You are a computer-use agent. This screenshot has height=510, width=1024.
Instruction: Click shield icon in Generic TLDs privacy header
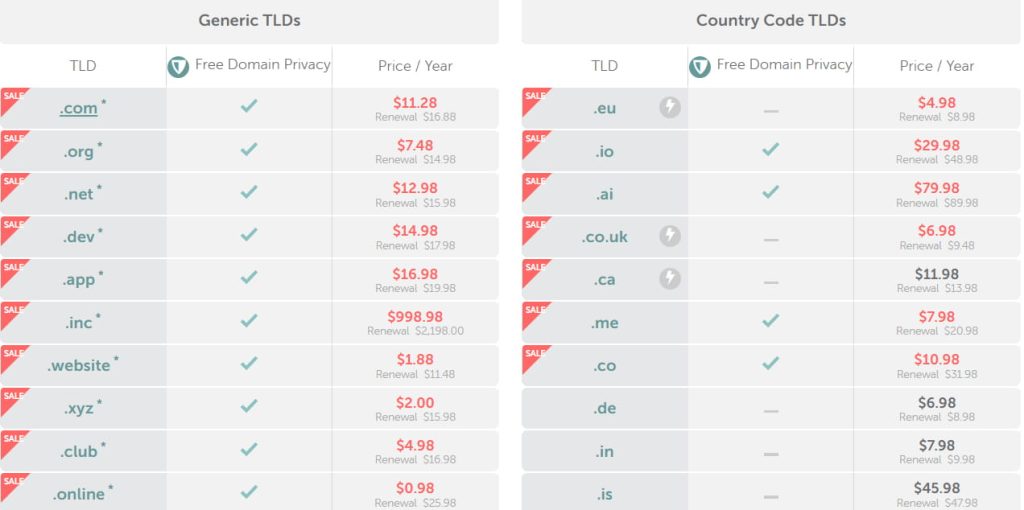click(x=178, y=67)
